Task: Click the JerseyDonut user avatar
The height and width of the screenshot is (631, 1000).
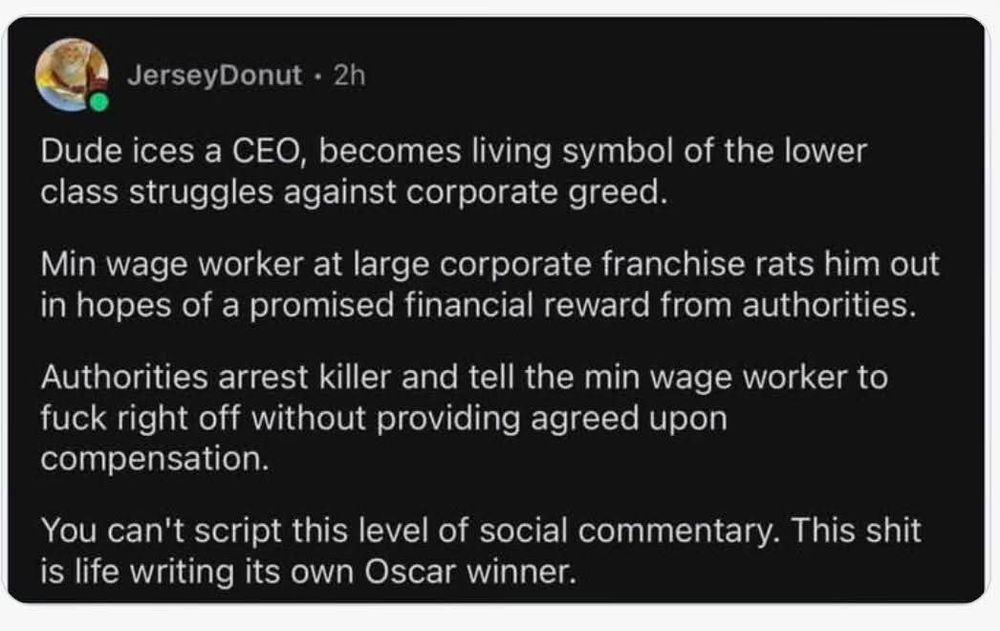Action: pos(71,73)
